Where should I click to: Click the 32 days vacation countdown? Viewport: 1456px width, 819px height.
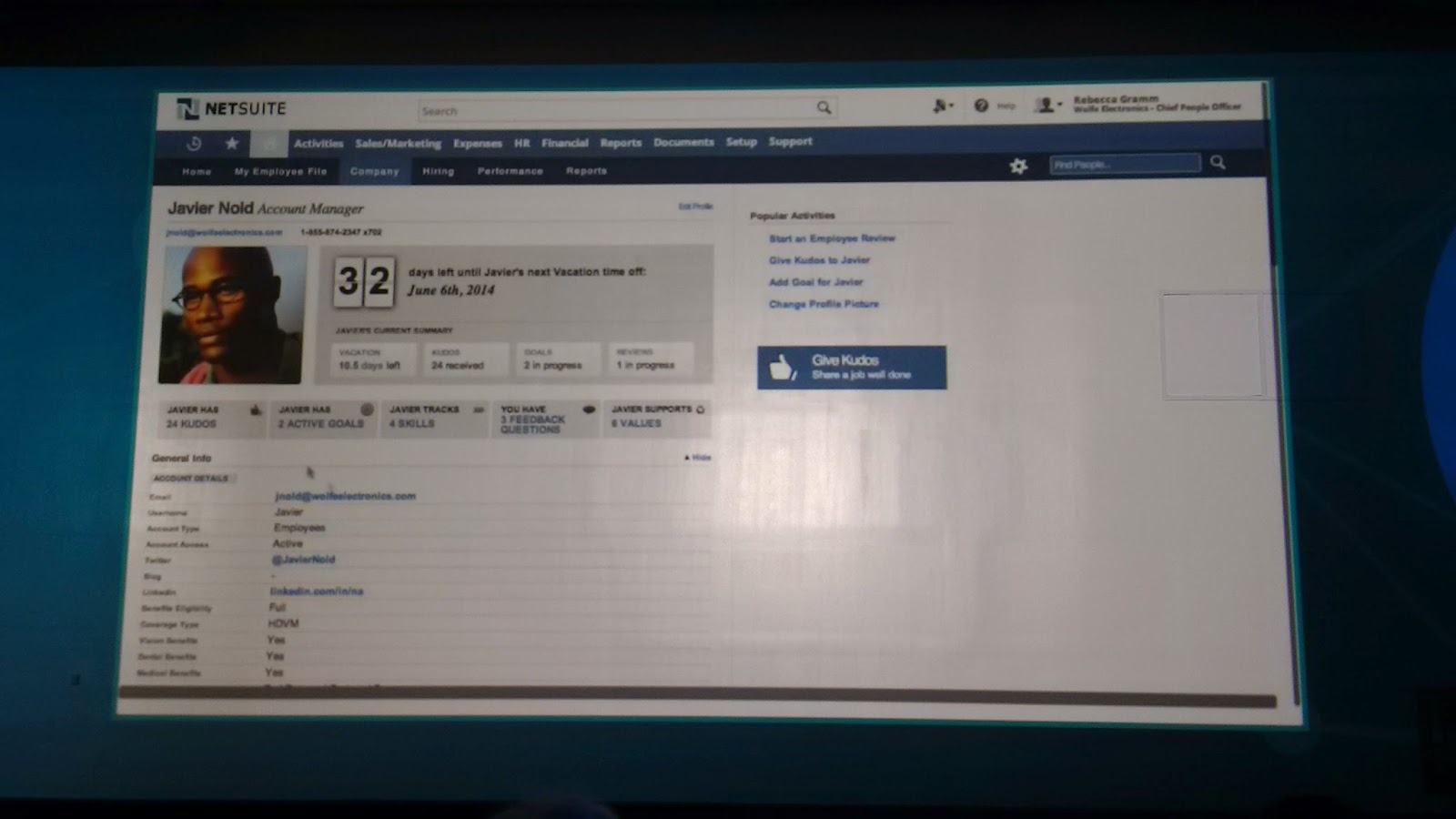pos(364,281)
